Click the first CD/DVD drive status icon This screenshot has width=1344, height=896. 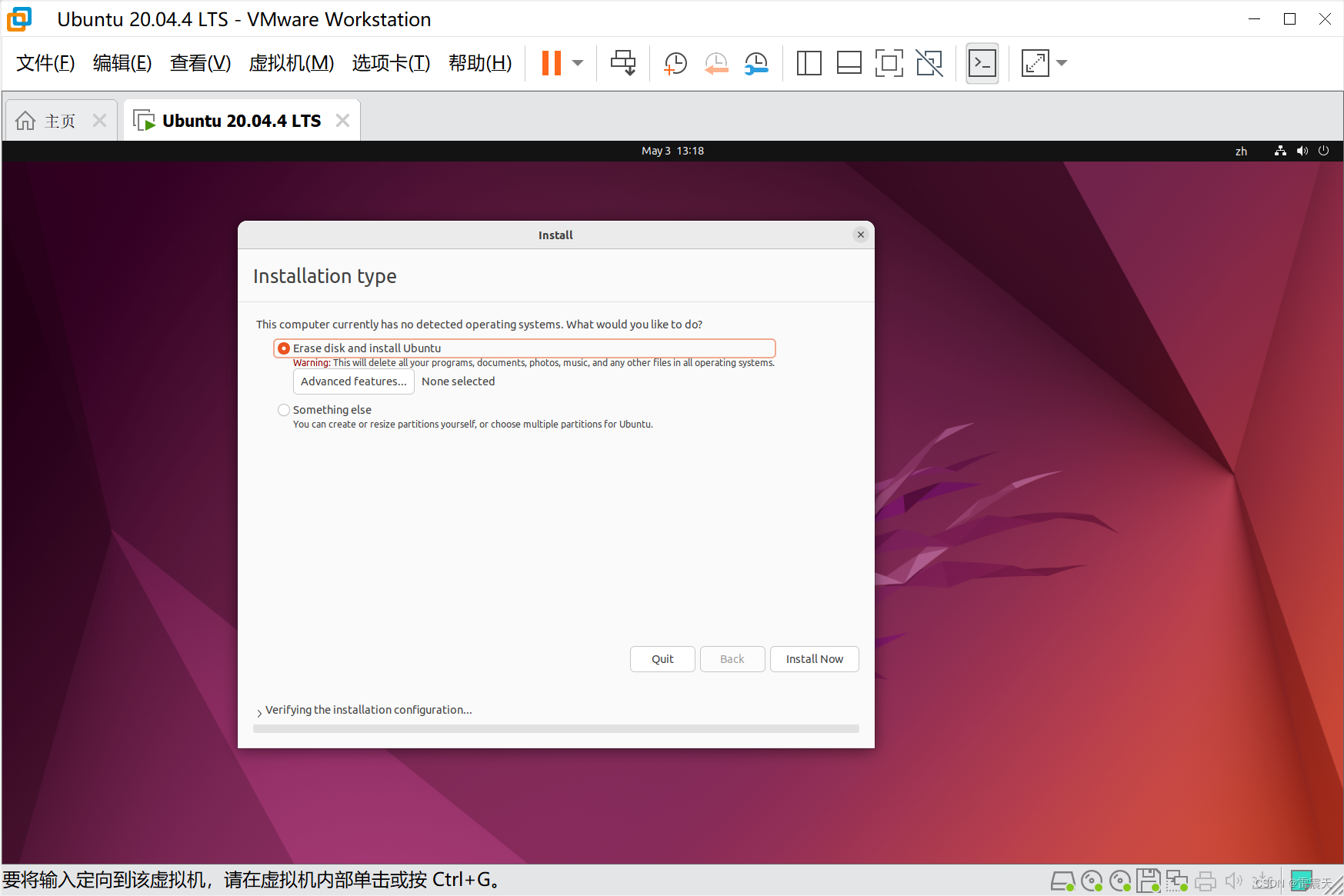tap(1091, 881)
